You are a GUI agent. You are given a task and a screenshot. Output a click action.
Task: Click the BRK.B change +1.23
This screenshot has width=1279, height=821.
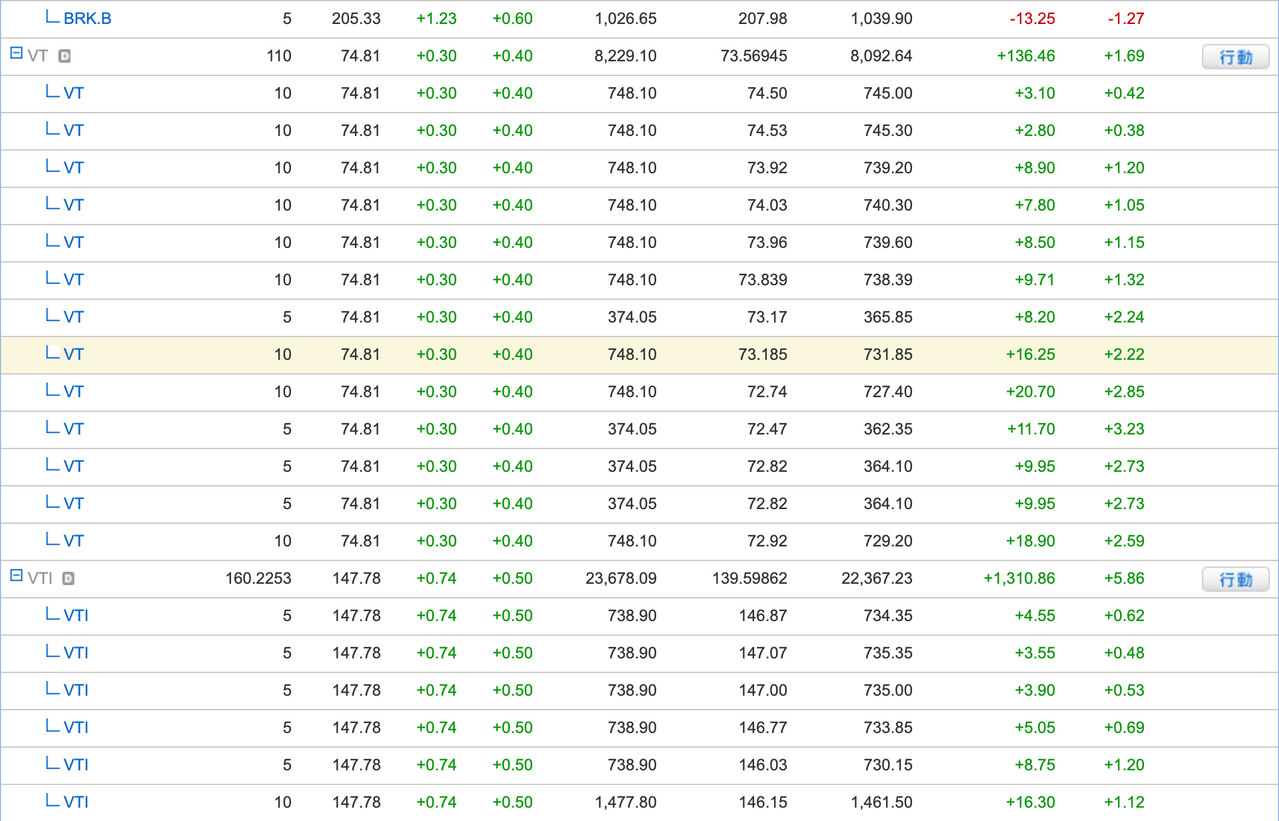pyautogui.click(x=436, y=19)
